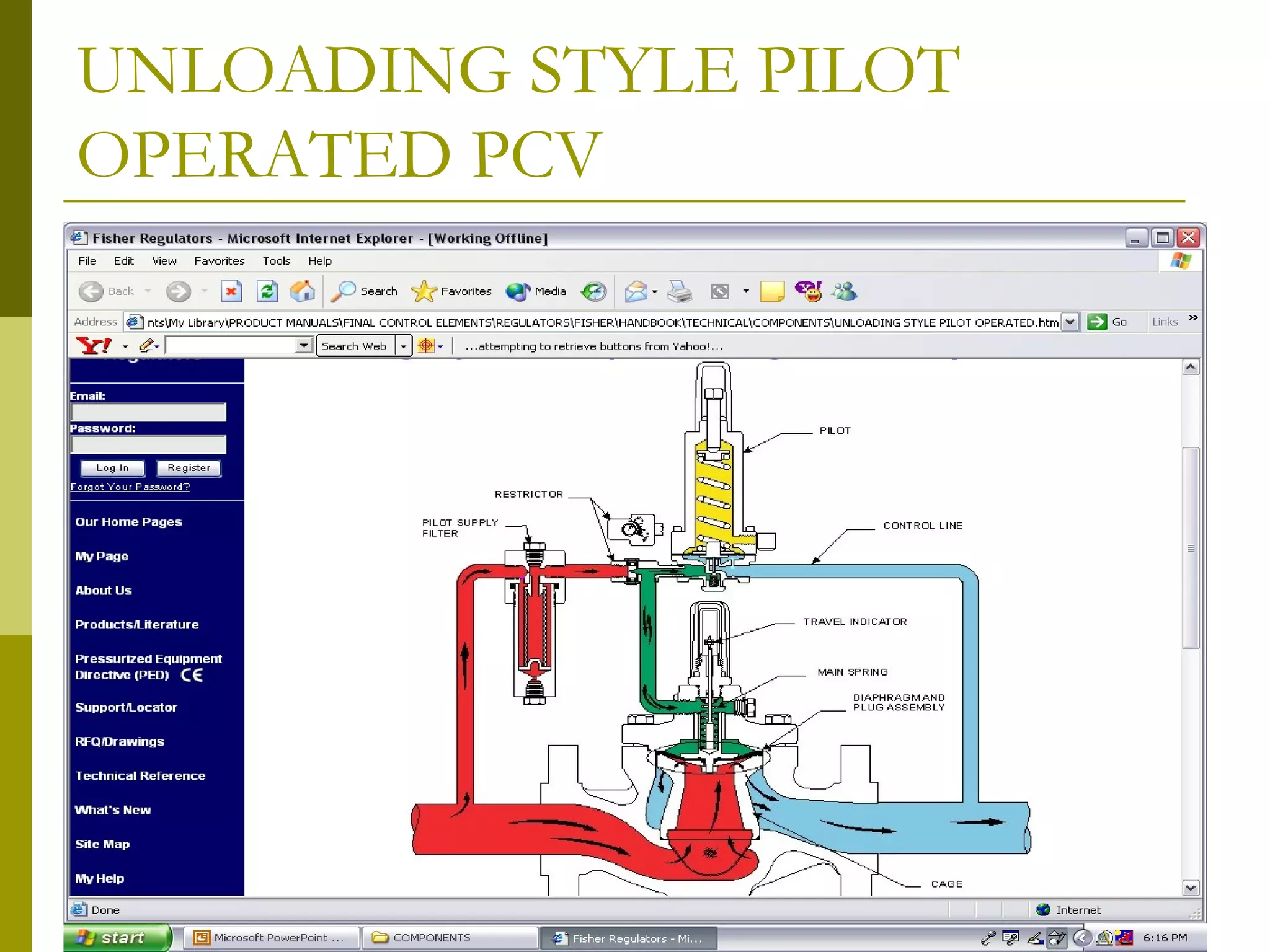Switch to Microsoft PowerPoint taskbar button
Image resolution: width=1270 pixels, height=952 pixels.
pyautogui.click(x=272, y=938)
